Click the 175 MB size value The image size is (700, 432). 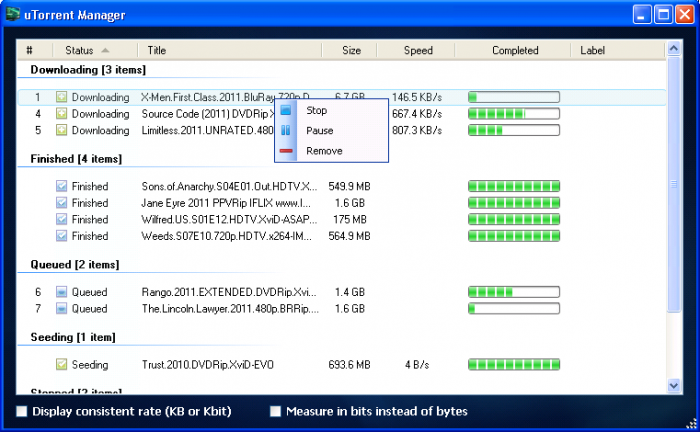(350, 219)
